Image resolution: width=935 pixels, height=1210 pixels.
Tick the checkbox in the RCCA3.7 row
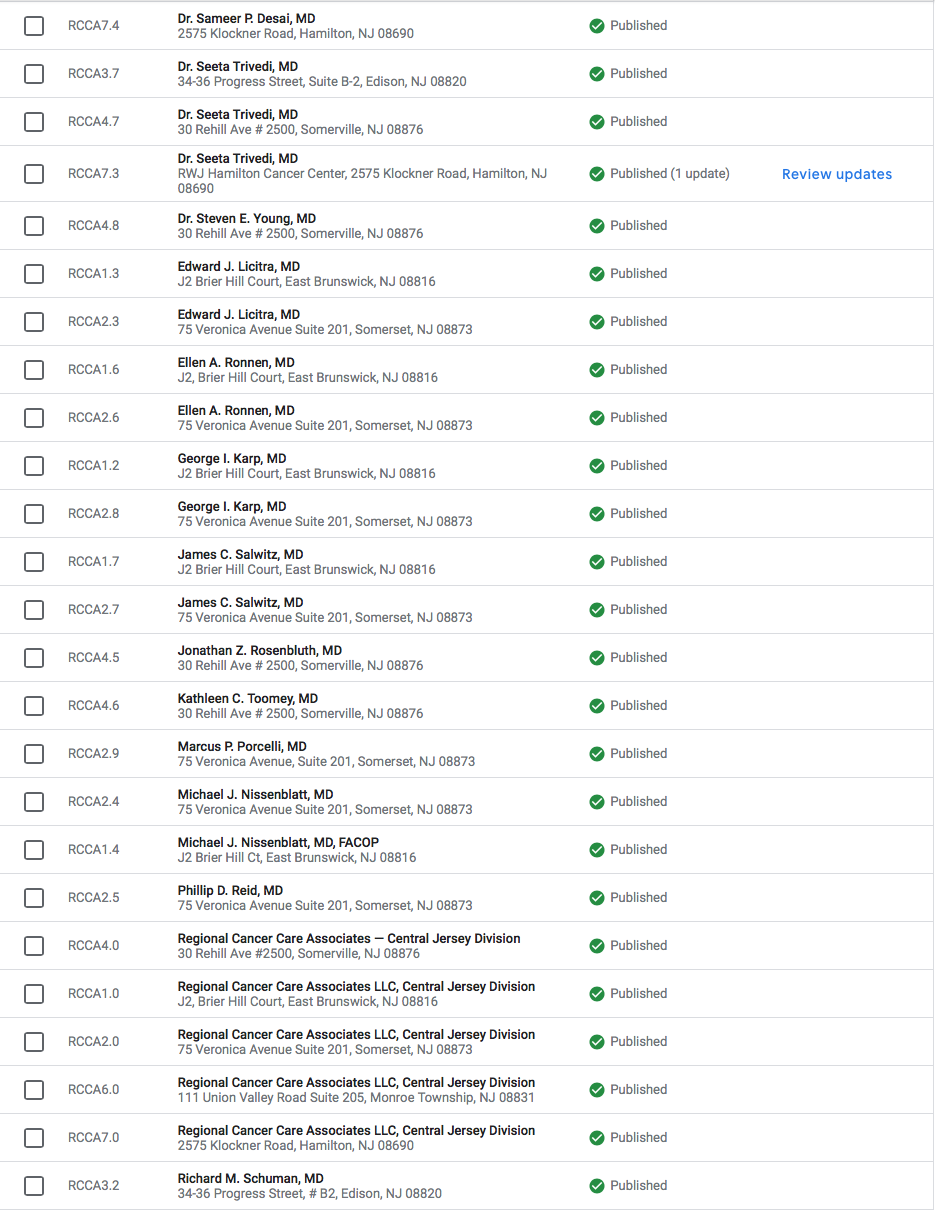pyautogui.click(x=34, y=74)
